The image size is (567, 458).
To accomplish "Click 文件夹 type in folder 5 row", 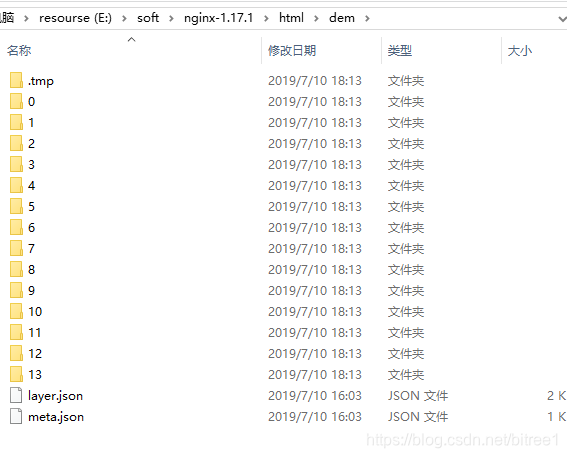I will point(406,206).
